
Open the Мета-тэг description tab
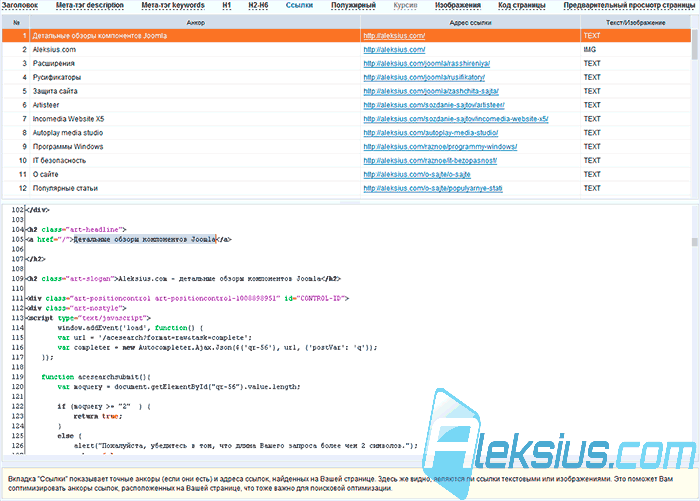pos(90,5)
